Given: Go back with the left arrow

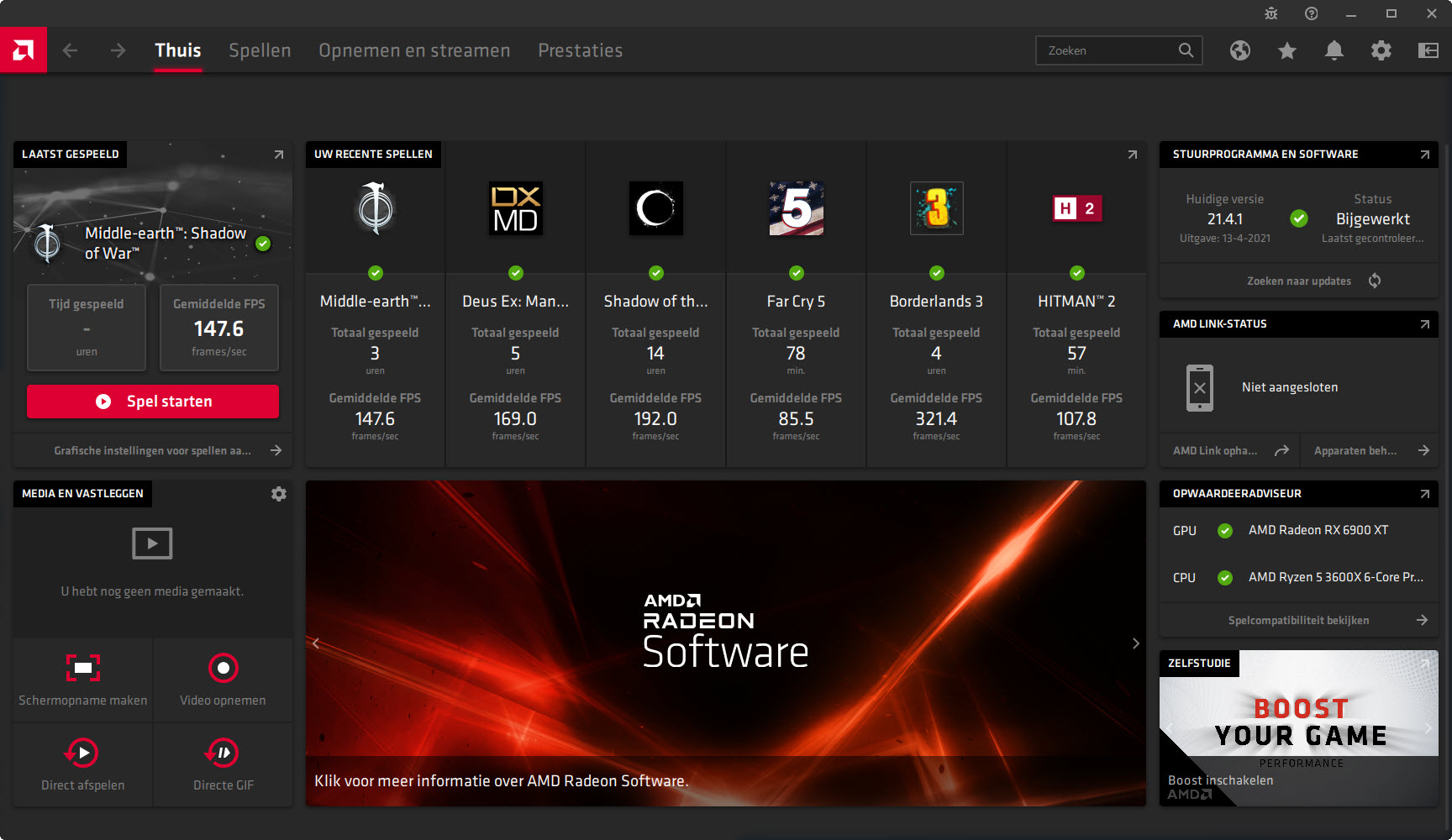Looking at the screenshot, I should (x=71, y=50).
